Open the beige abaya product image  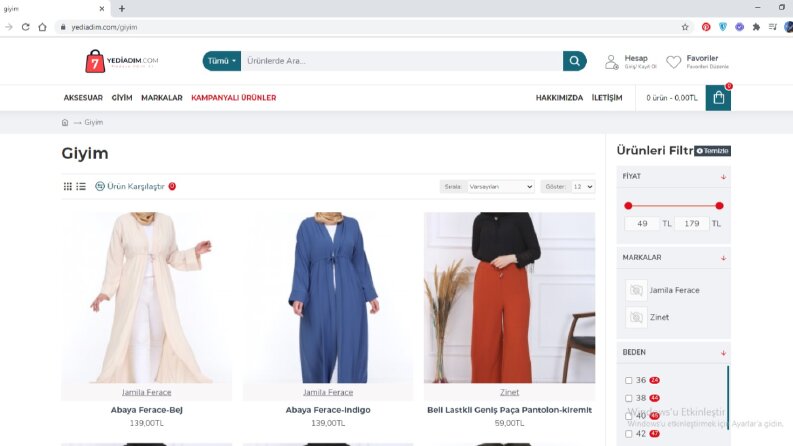tap(147, 297)
